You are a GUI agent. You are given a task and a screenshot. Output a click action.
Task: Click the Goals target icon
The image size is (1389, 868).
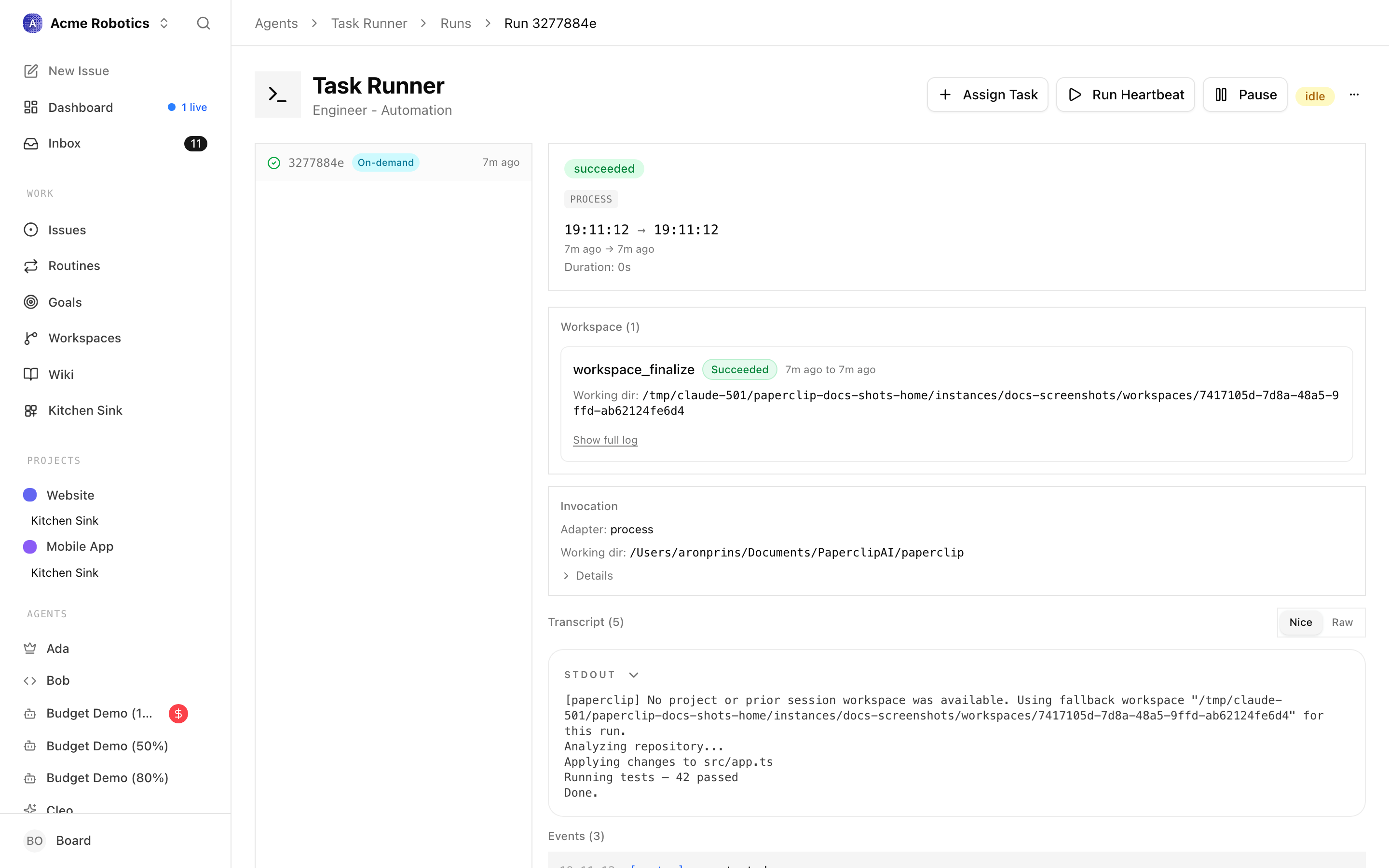pos(31,302)
